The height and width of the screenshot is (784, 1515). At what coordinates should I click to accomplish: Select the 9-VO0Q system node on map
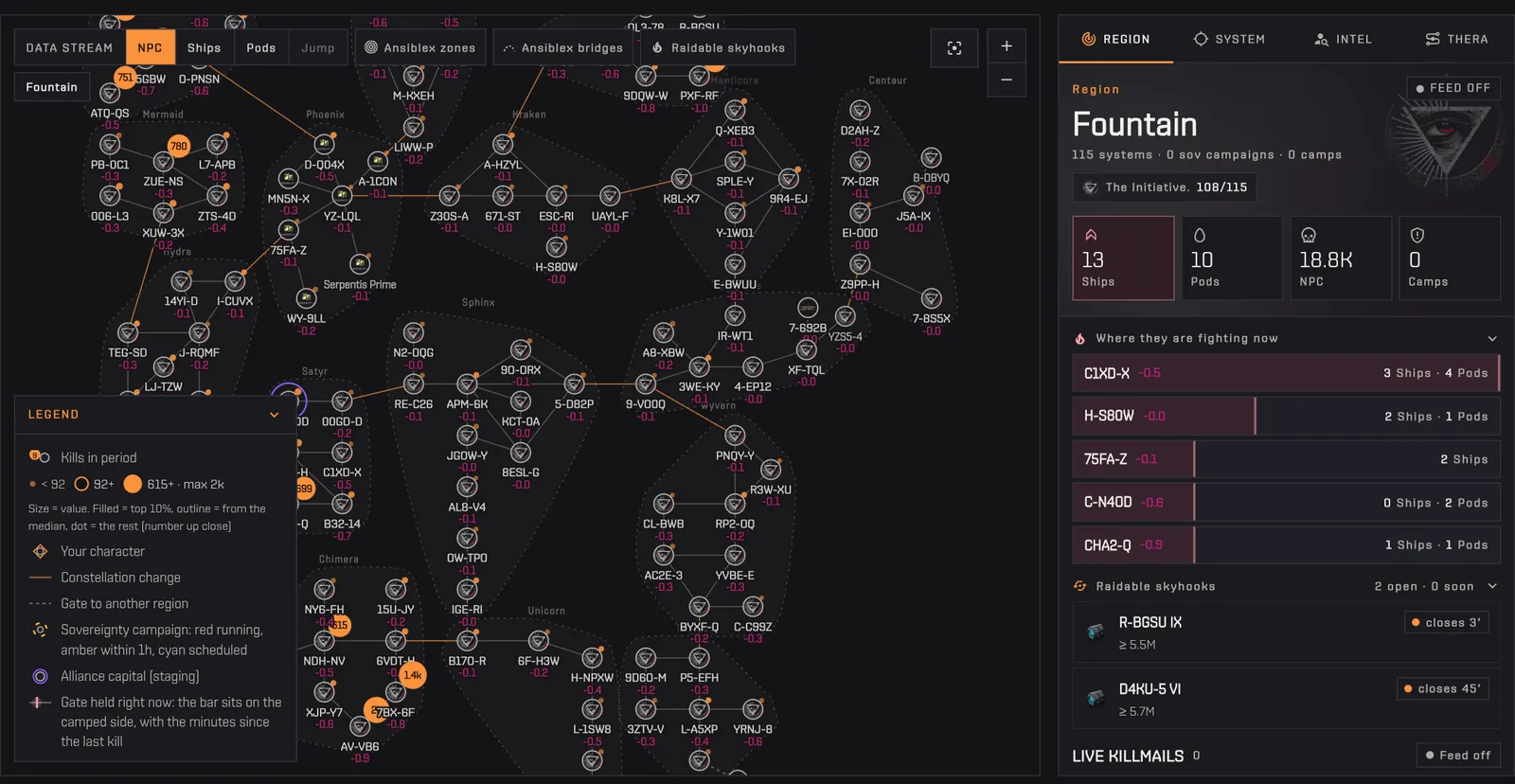646,383
